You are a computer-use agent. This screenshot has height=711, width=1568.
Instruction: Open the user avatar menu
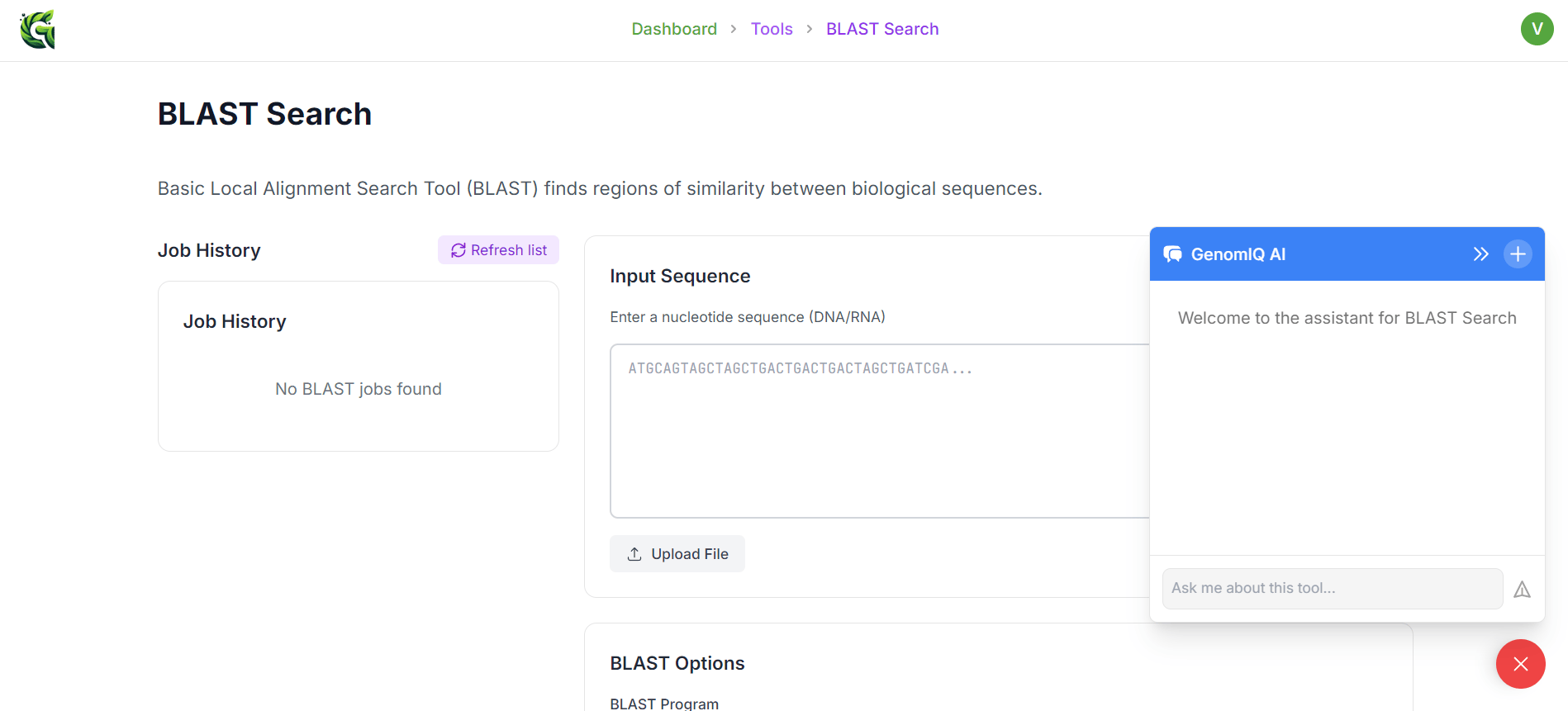click(1537, 29)
